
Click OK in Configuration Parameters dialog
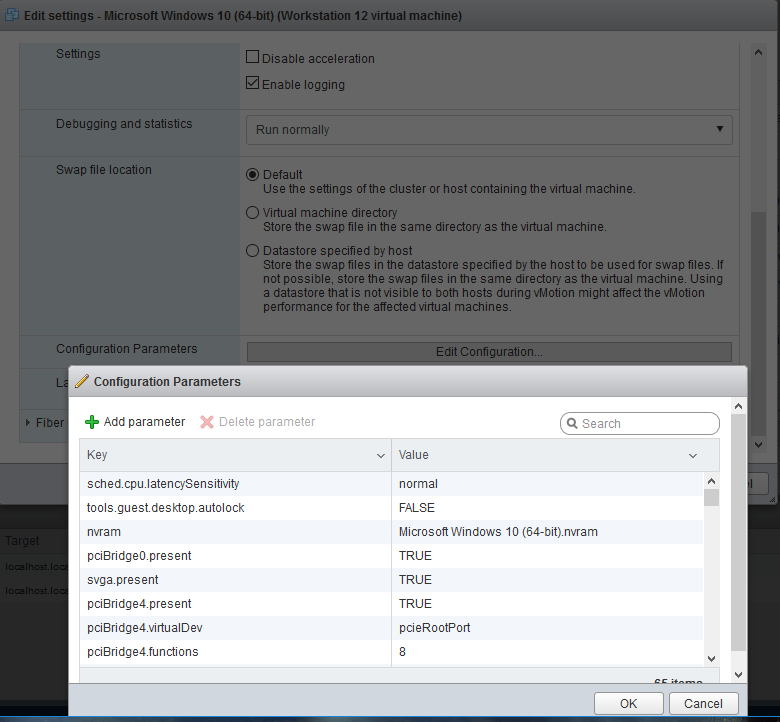628,703
